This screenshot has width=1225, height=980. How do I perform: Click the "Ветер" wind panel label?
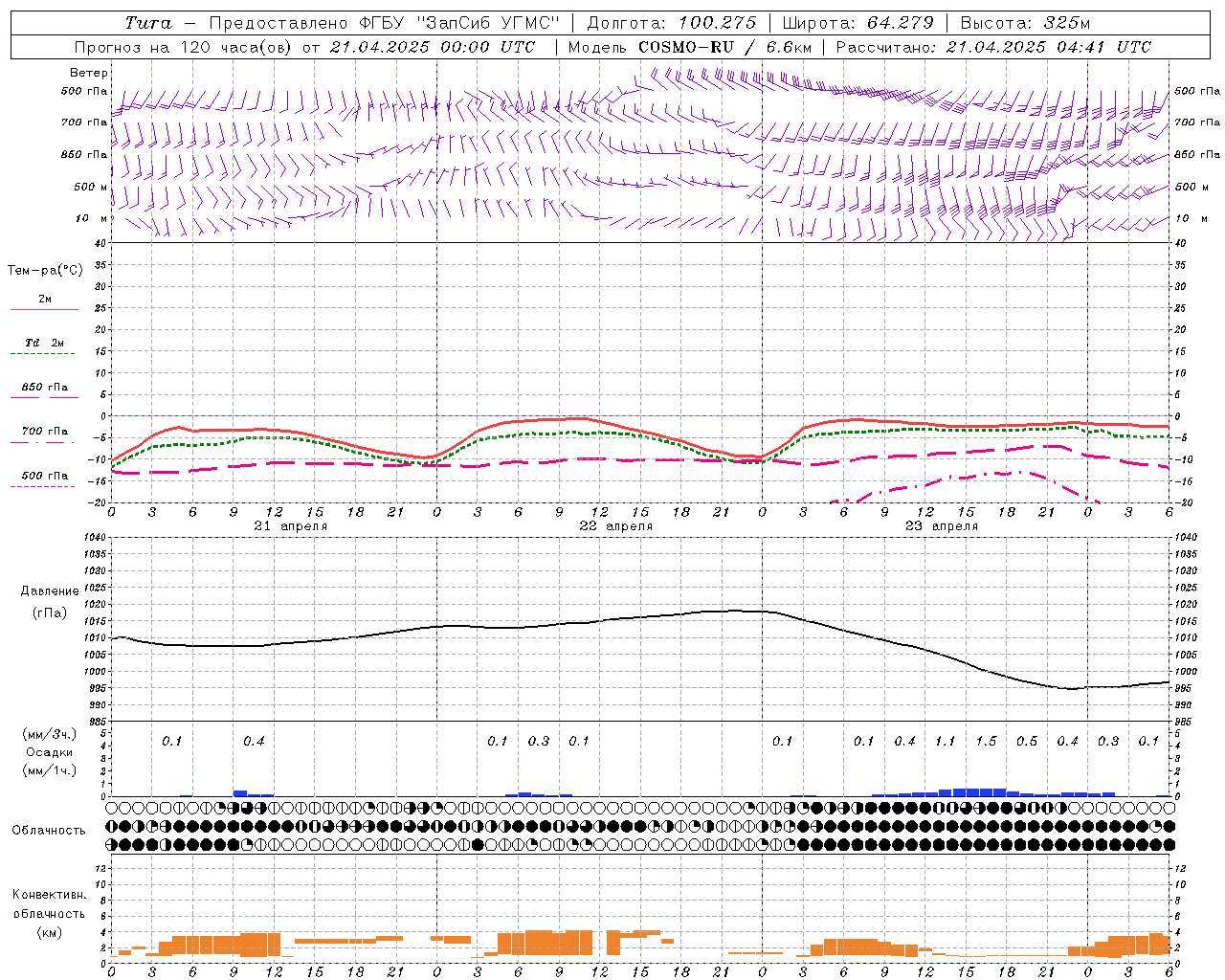pyautogui.click(x=89, y=73)
